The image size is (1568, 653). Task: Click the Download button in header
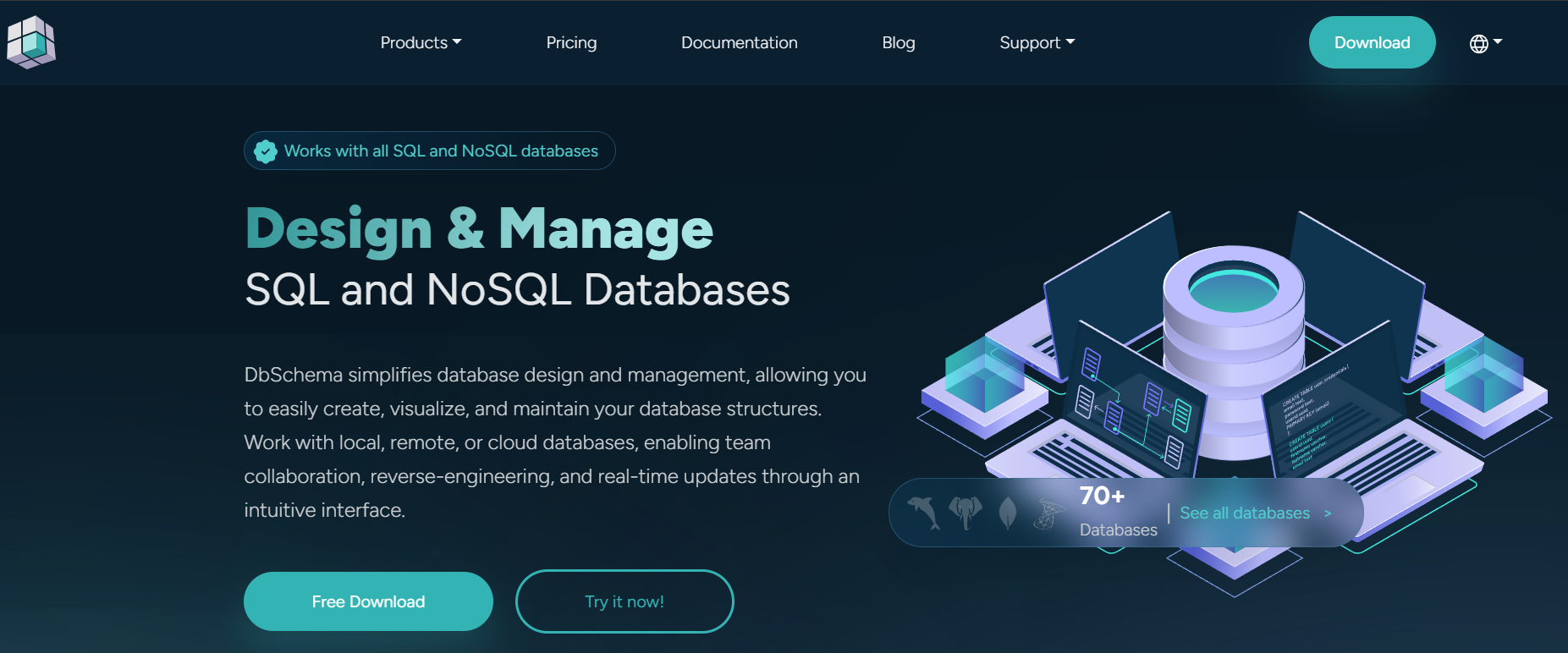click(x=1372, y=42)
